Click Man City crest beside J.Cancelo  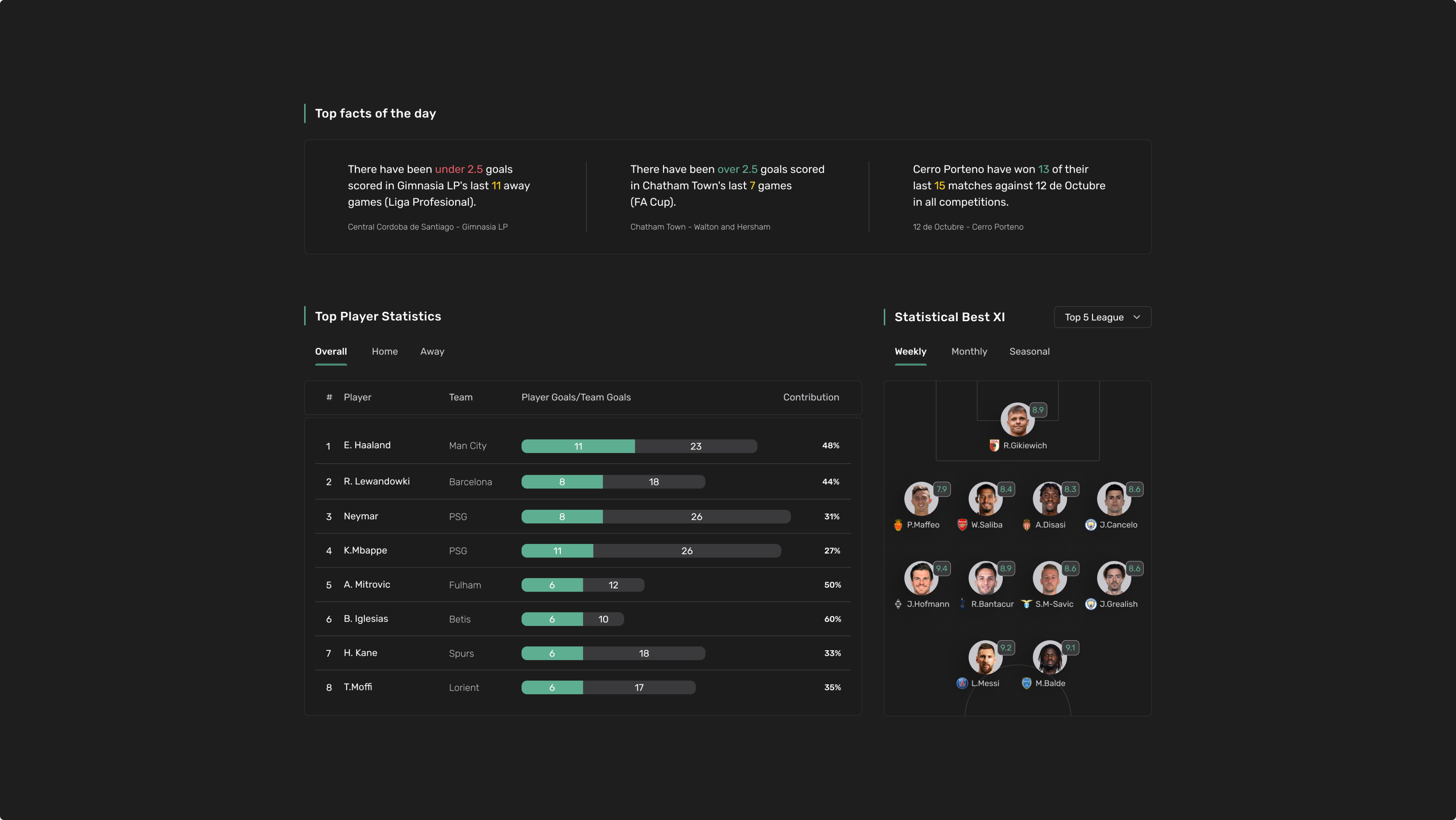tap(1091, 525)
